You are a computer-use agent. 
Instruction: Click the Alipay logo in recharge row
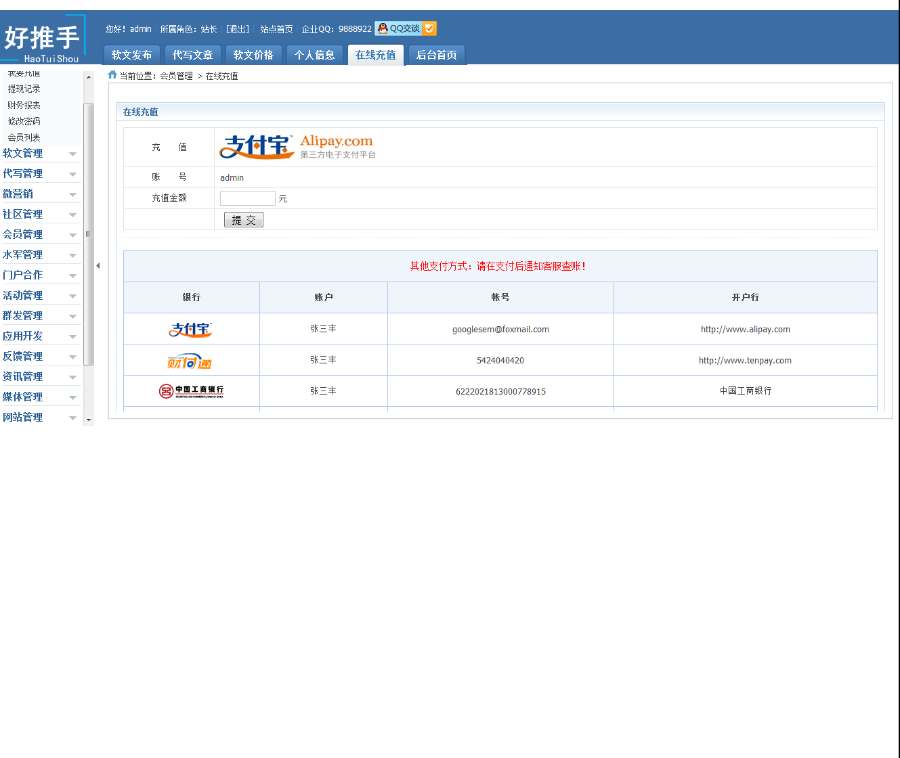297,147
